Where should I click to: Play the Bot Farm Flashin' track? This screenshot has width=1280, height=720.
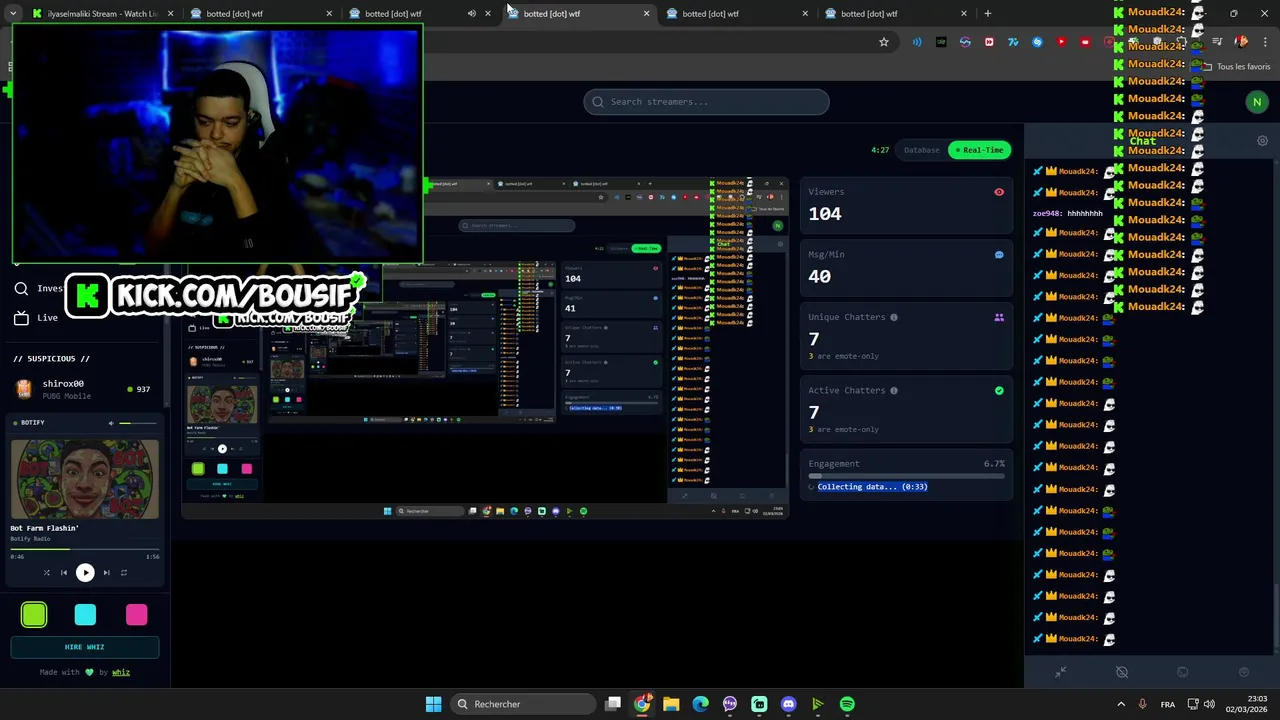coord(85,573)
